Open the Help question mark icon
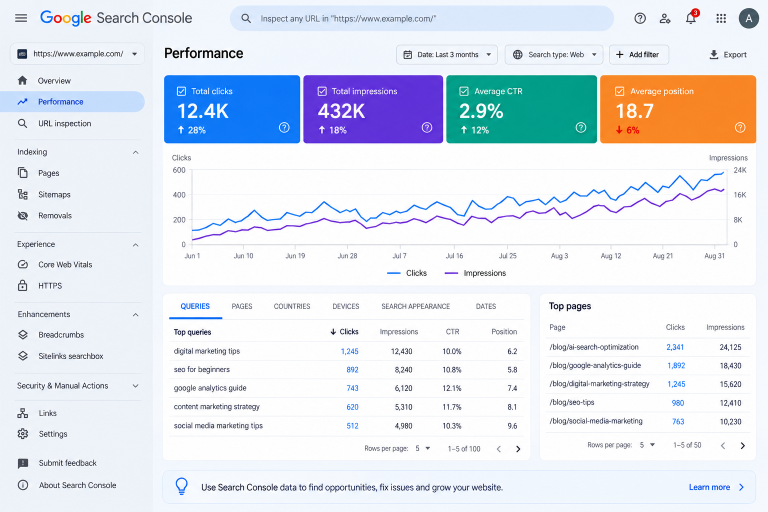Image resolution: width=768 pixels, height=512 pixels. [640, 19]
